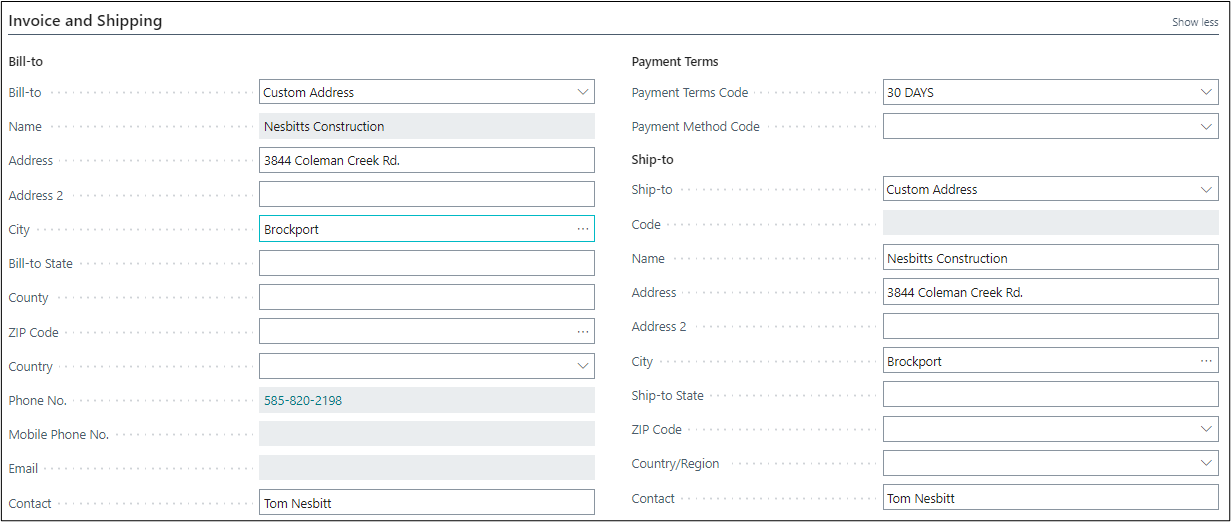Collapse the Invoice and Shipping section header
Image resolution: width=1231 pixels, height=522 pixels.
point(85,21)
